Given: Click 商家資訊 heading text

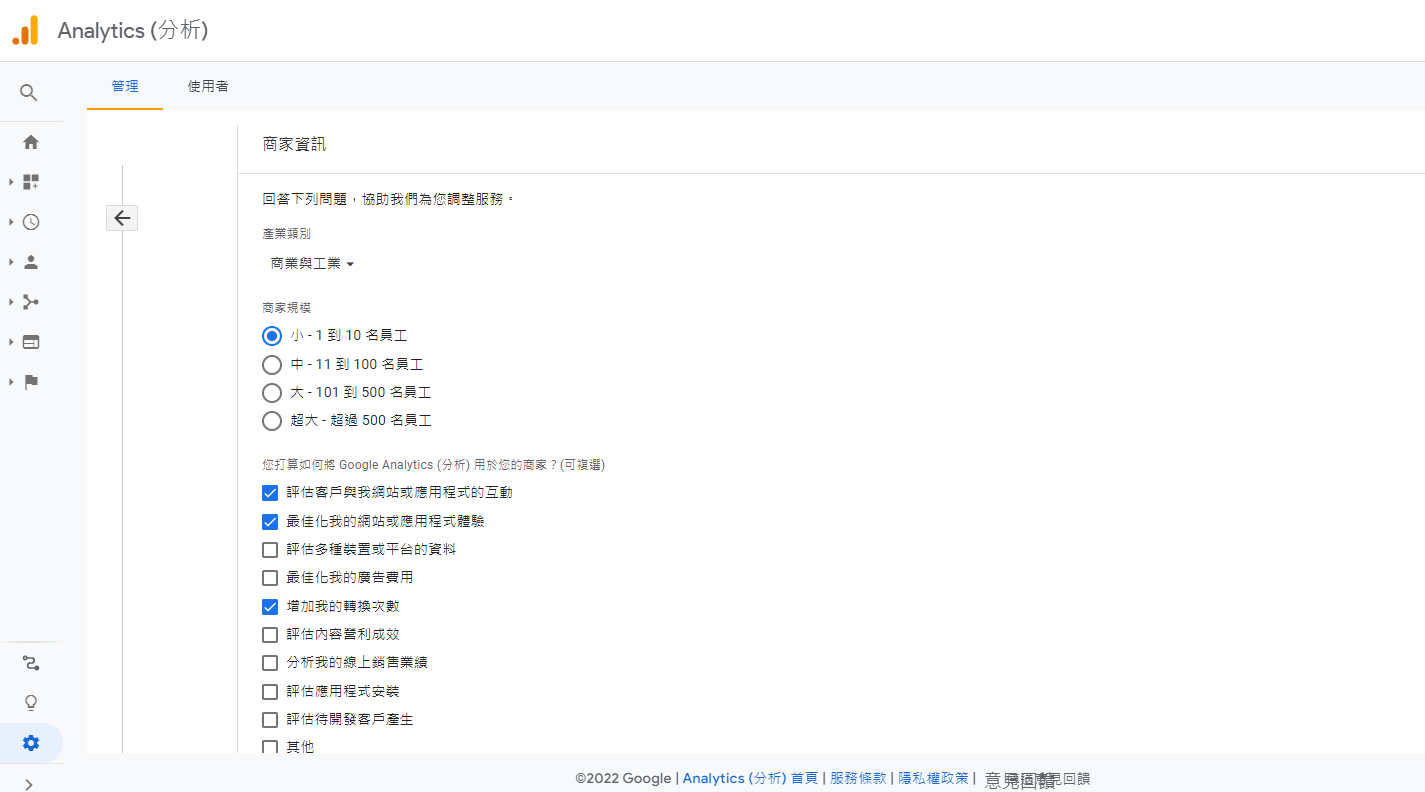Looking at the screenshot, I should point(294,144).
